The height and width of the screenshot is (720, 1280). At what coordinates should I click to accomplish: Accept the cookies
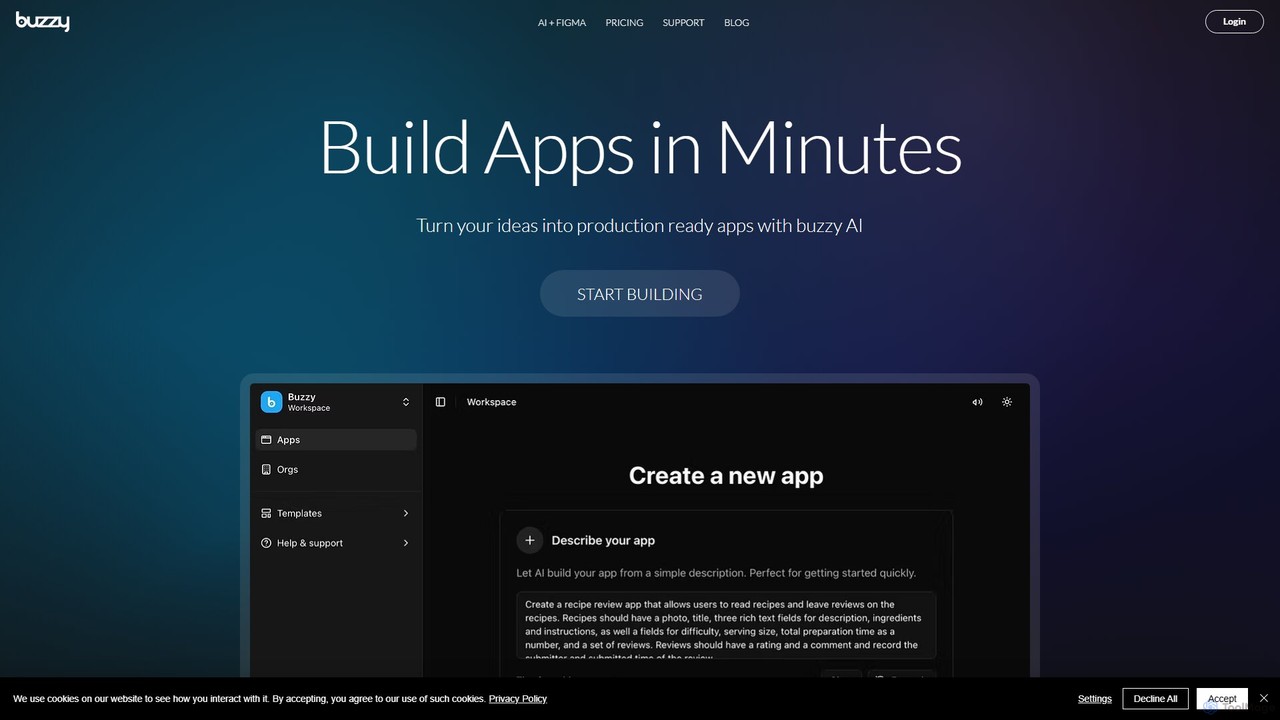click(x=1222, y=699)
